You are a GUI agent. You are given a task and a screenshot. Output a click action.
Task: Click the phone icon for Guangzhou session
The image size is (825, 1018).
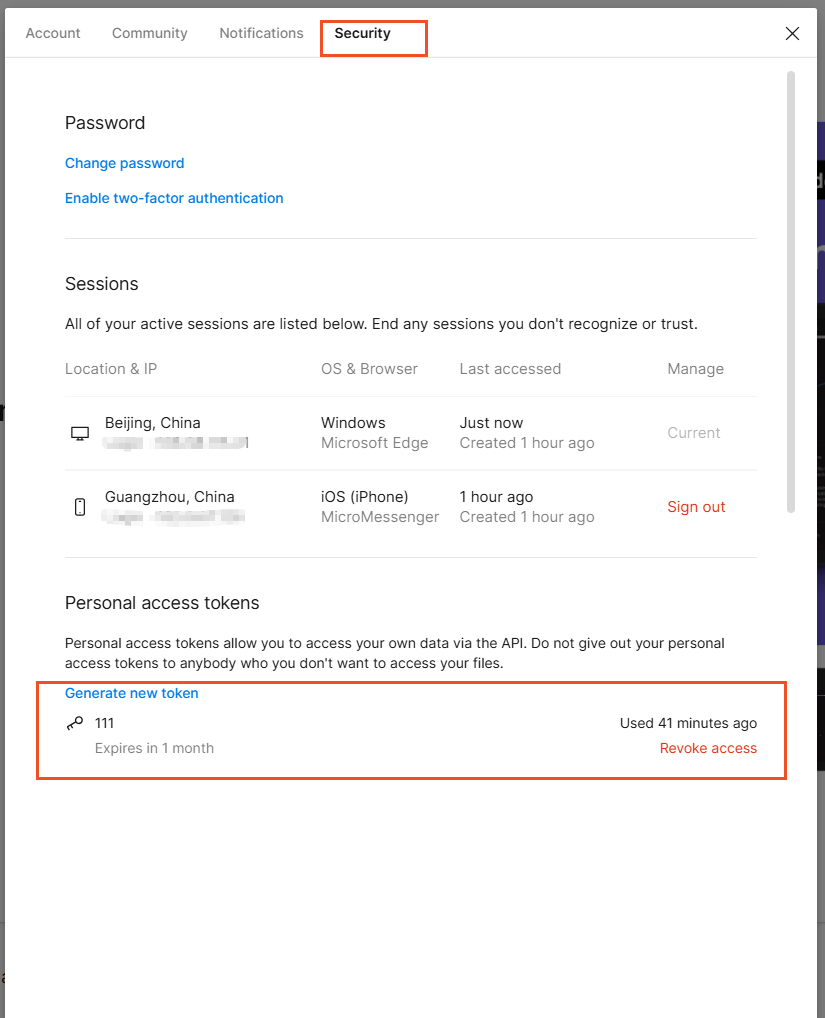(80, 507)
